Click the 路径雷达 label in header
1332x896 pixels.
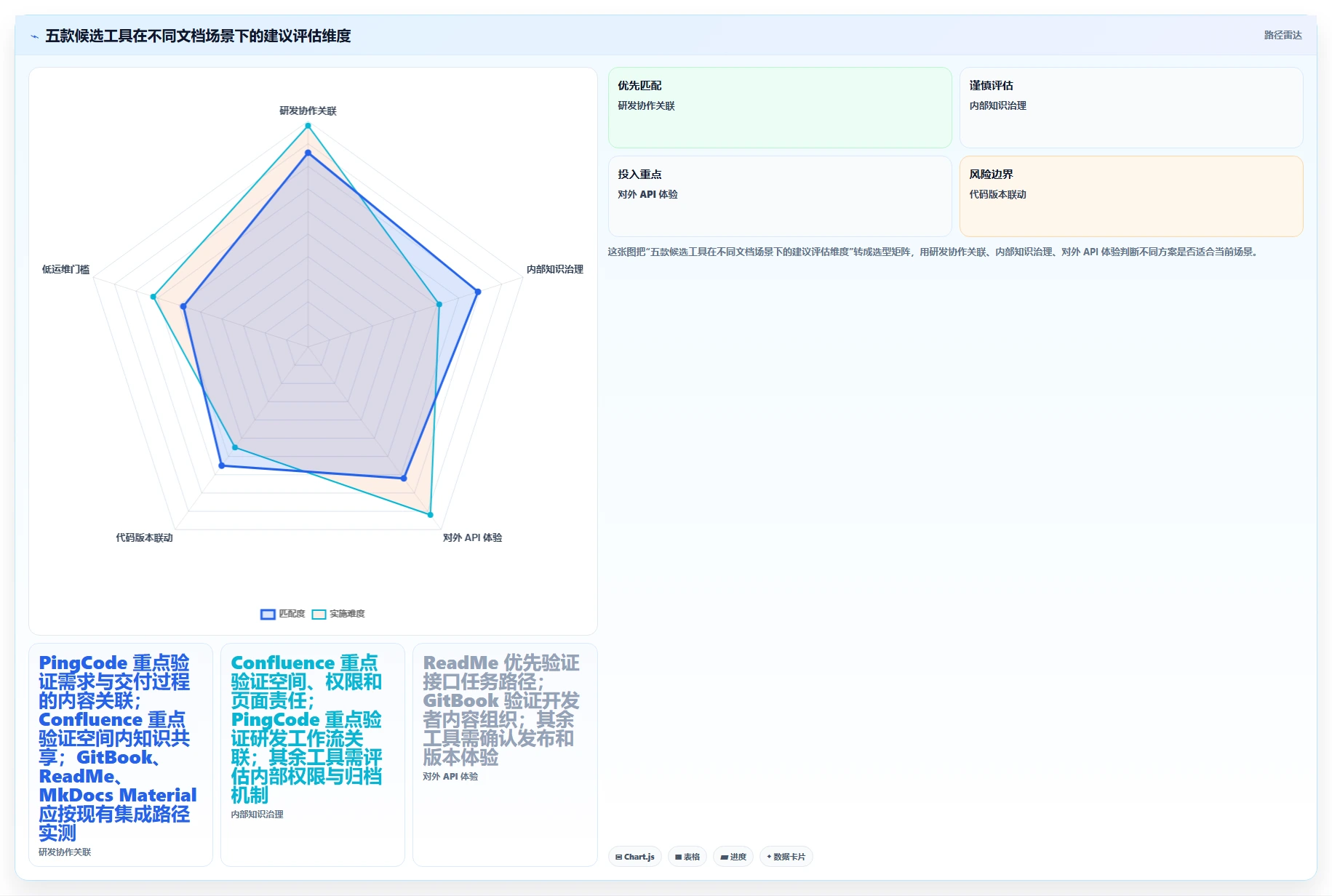click(1283, 35)
